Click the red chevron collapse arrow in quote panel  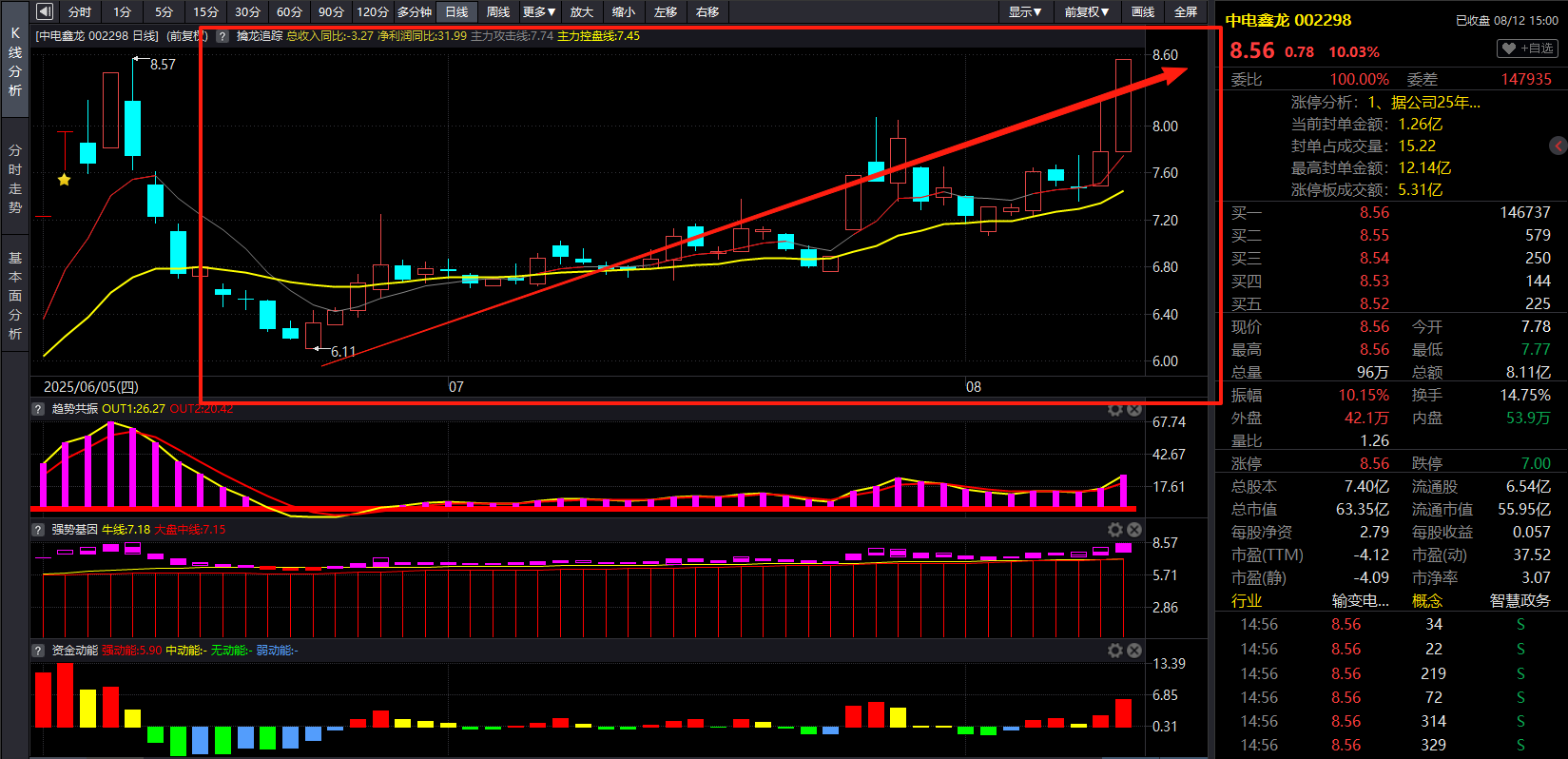point(1558,146)
